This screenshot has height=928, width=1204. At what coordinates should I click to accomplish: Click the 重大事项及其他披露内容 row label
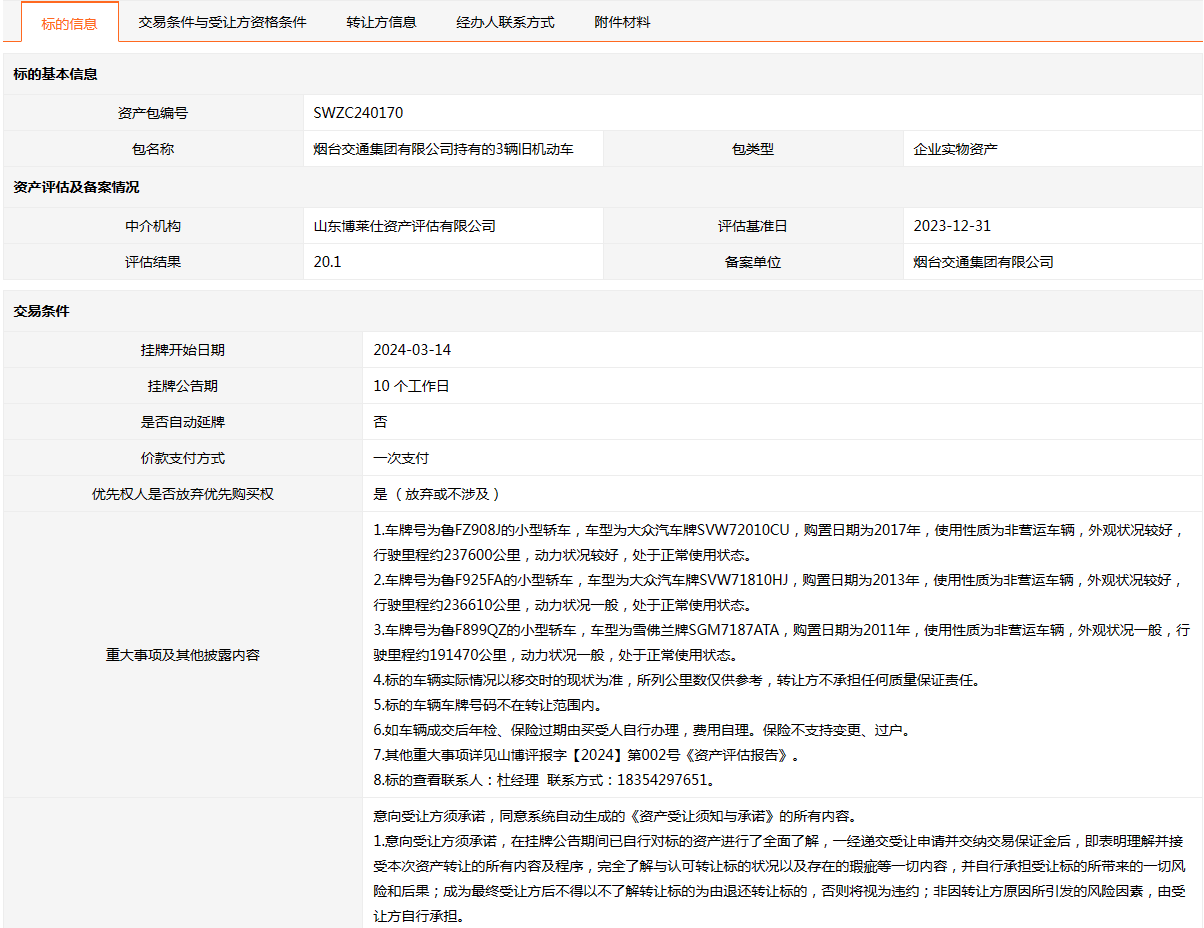click(183, 655)
